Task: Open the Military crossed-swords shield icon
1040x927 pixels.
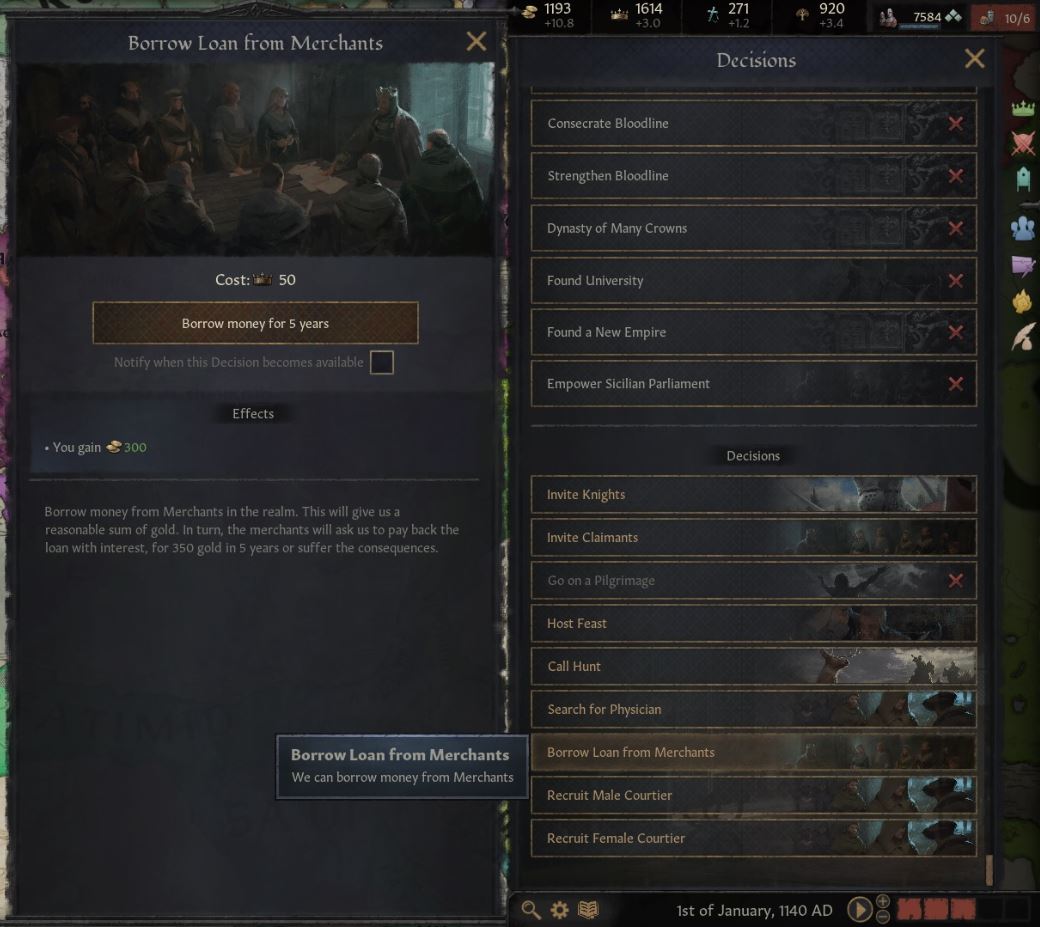Action: [1023, 142]
